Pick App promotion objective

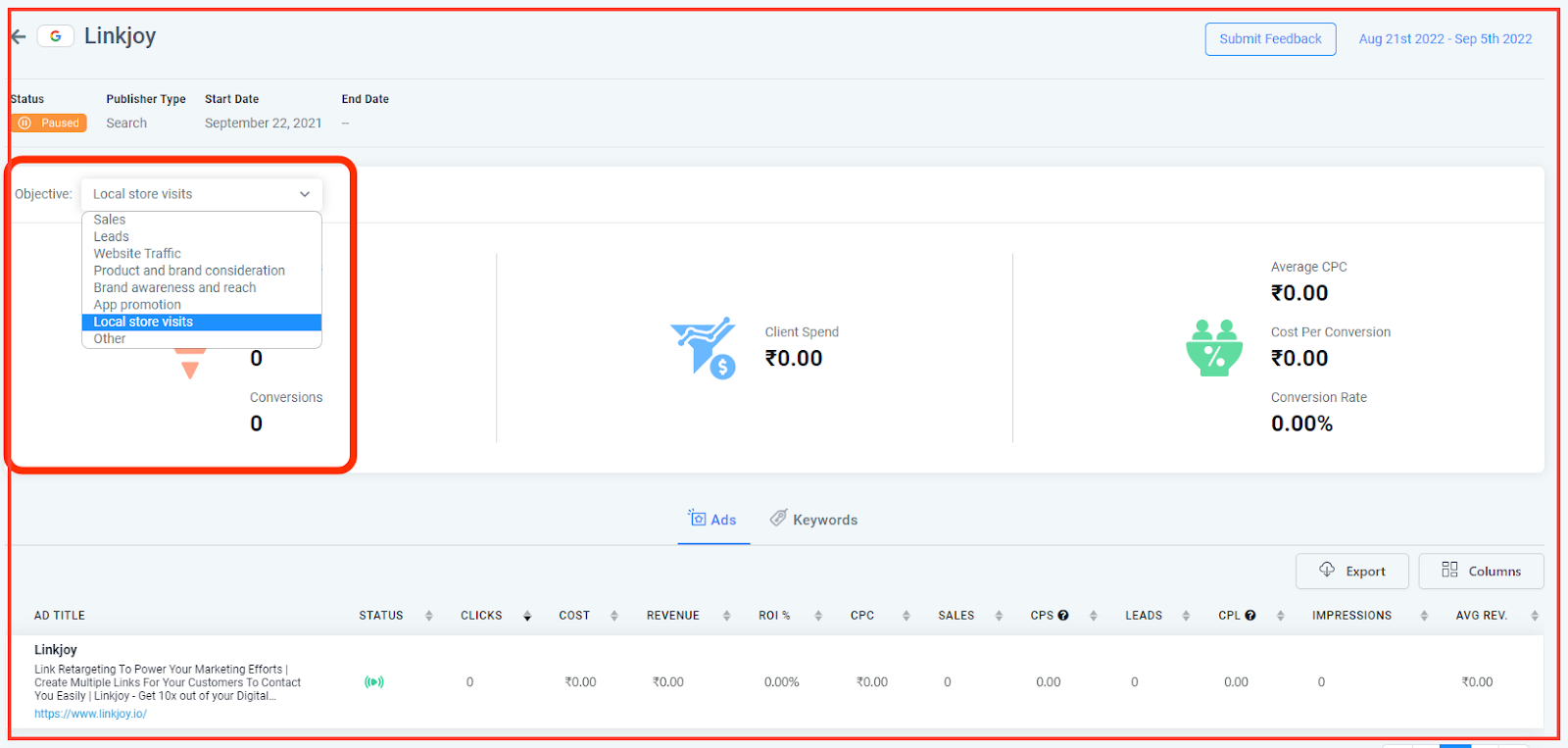point(202,305)
